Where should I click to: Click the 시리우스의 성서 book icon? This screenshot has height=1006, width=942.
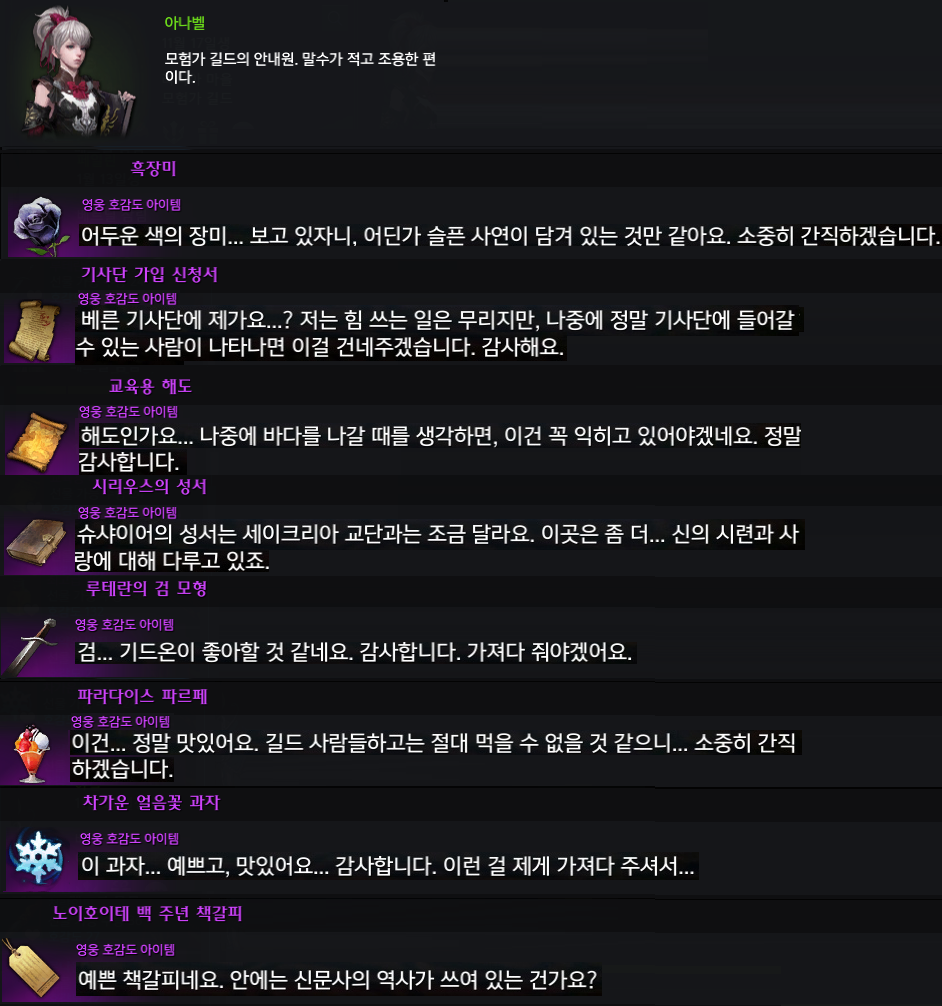click(37, 543)
